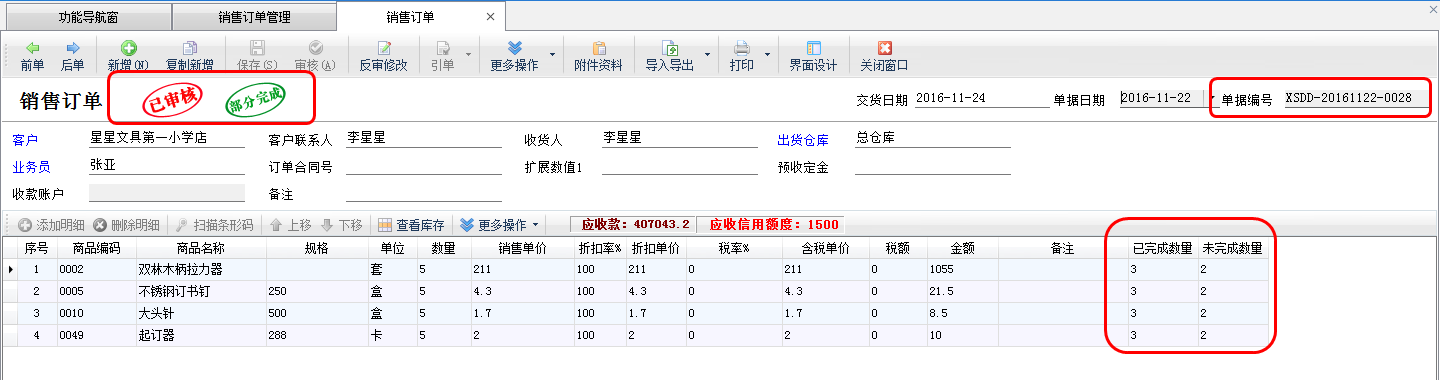Image resolution: width=1440 pixels, height=380 pixels.
Task: Expand 更多操作 in the detail grid toolbar
Action: click(x=499, y=225)
